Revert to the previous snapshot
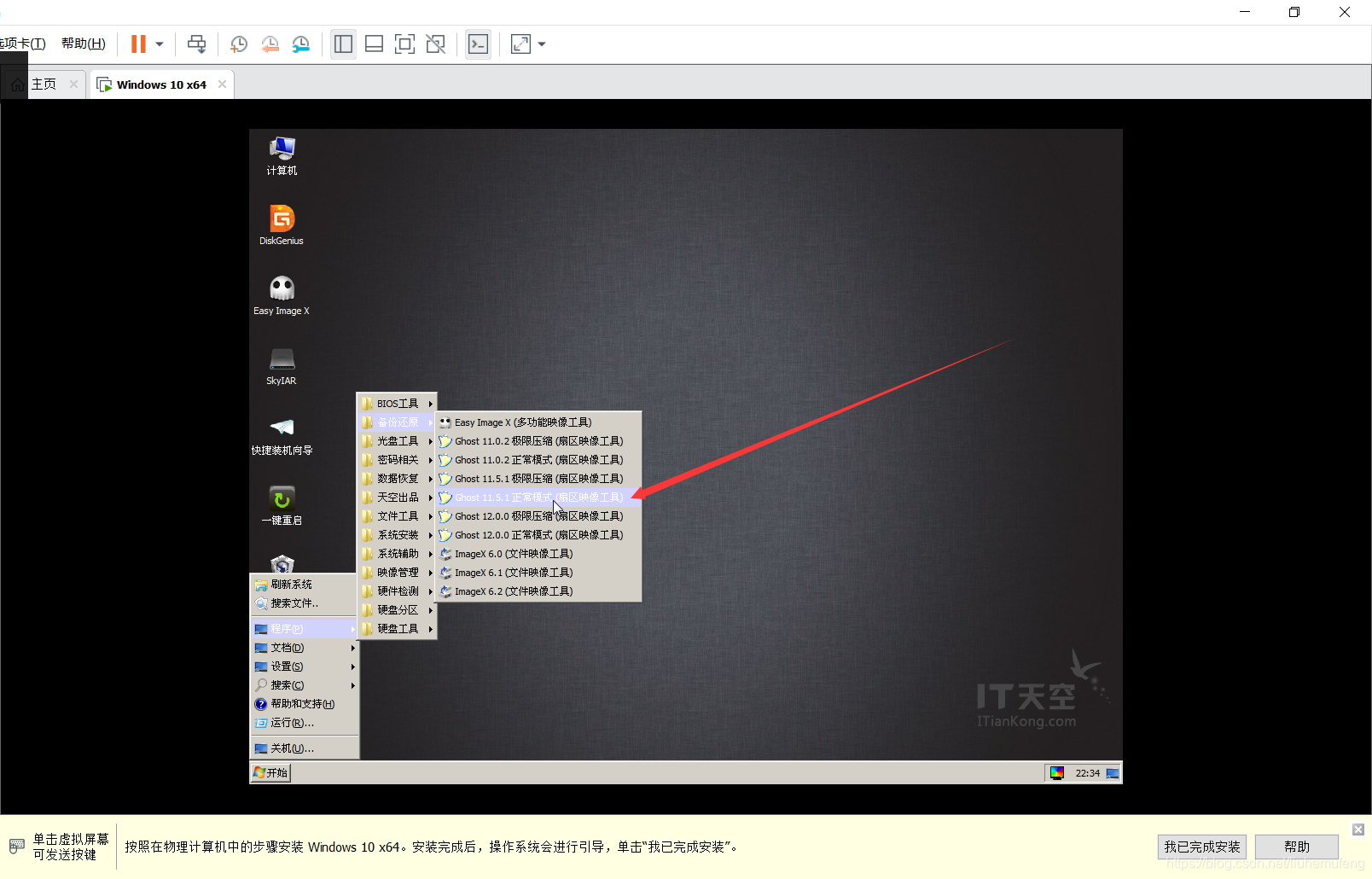 point(270,44)
